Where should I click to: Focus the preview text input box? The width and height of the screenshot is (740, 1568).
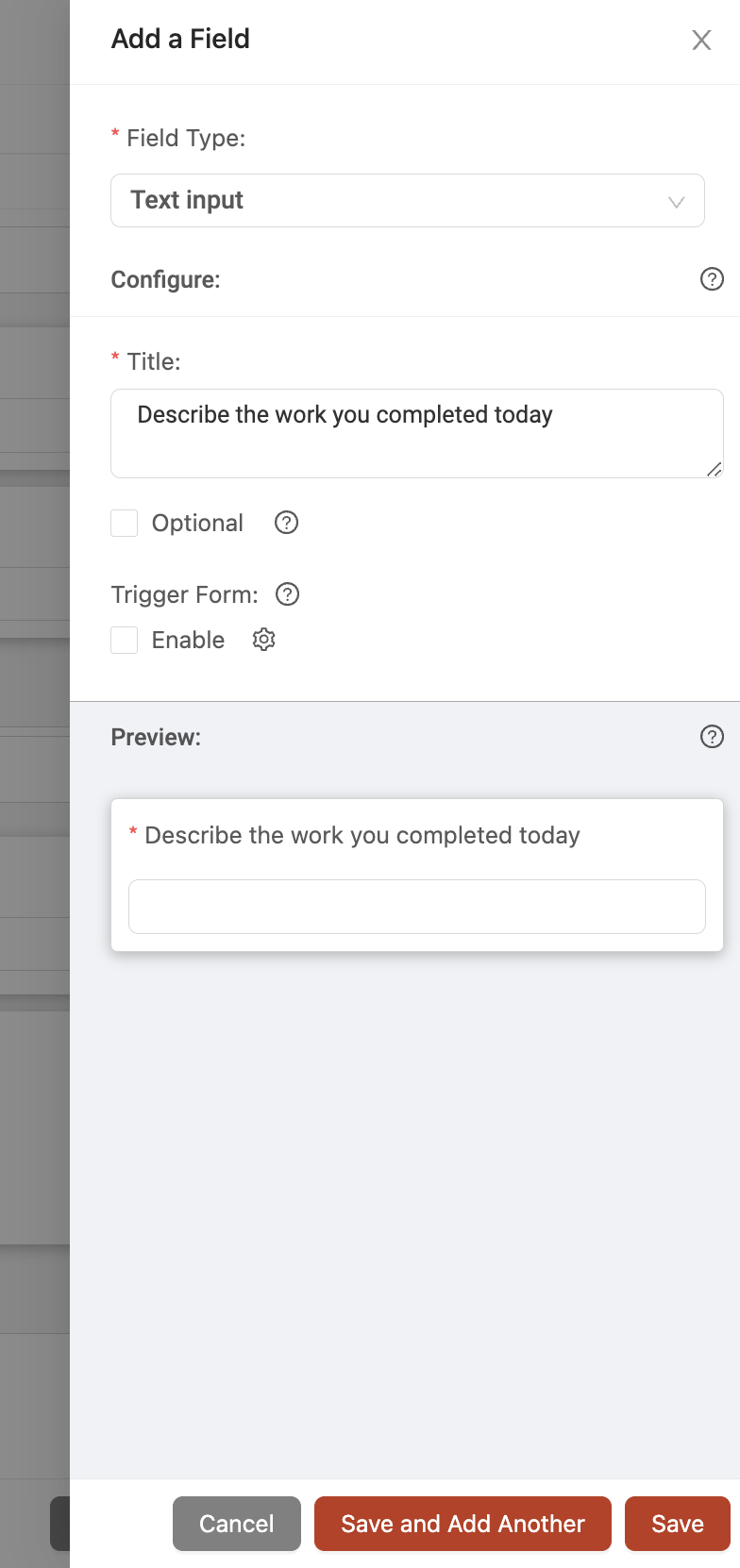[417, 907]
